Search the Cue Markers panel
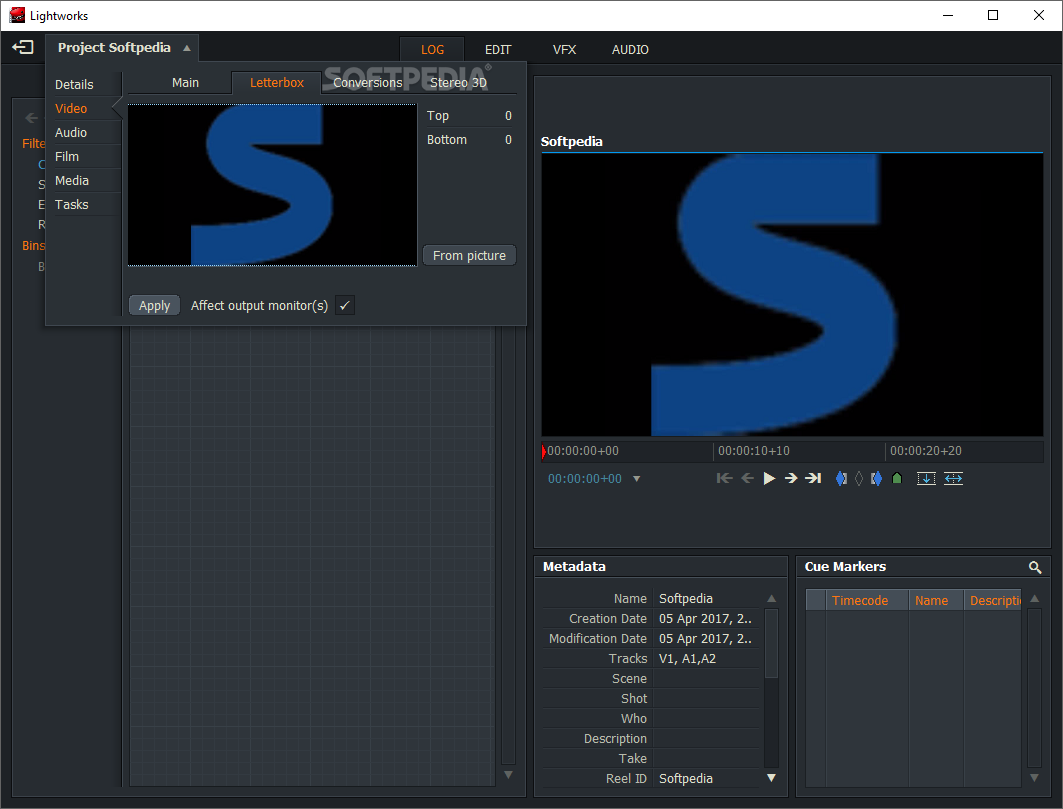 1035,567
